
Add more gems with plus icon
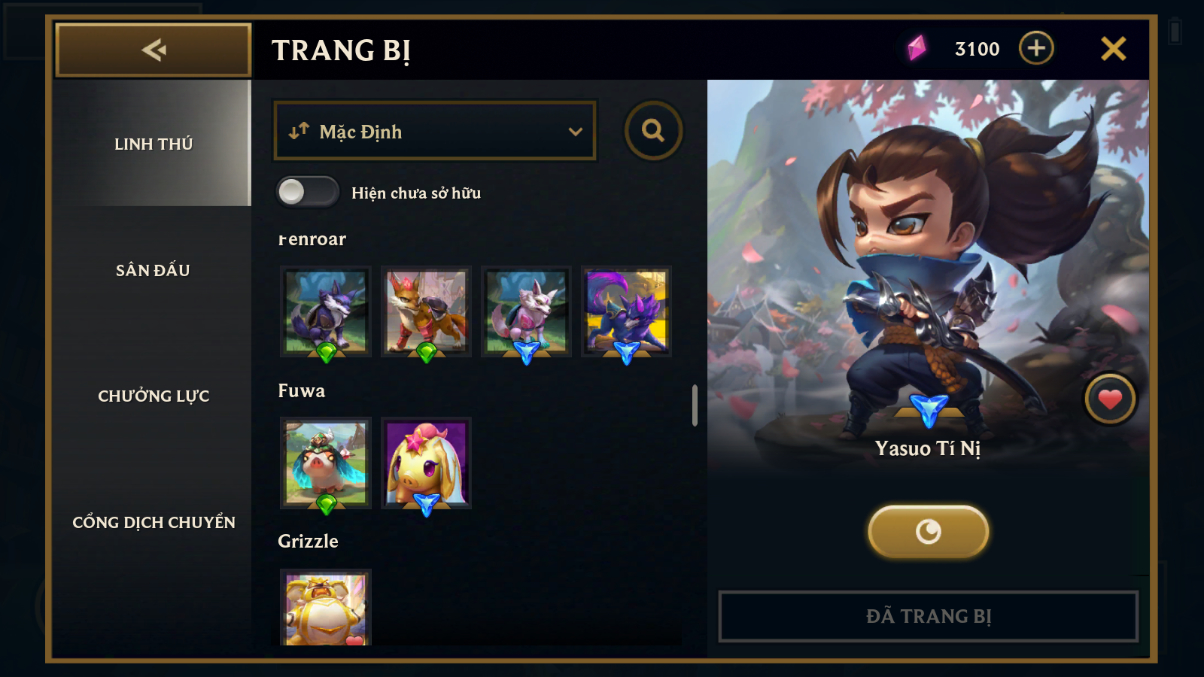point(1036,48)
